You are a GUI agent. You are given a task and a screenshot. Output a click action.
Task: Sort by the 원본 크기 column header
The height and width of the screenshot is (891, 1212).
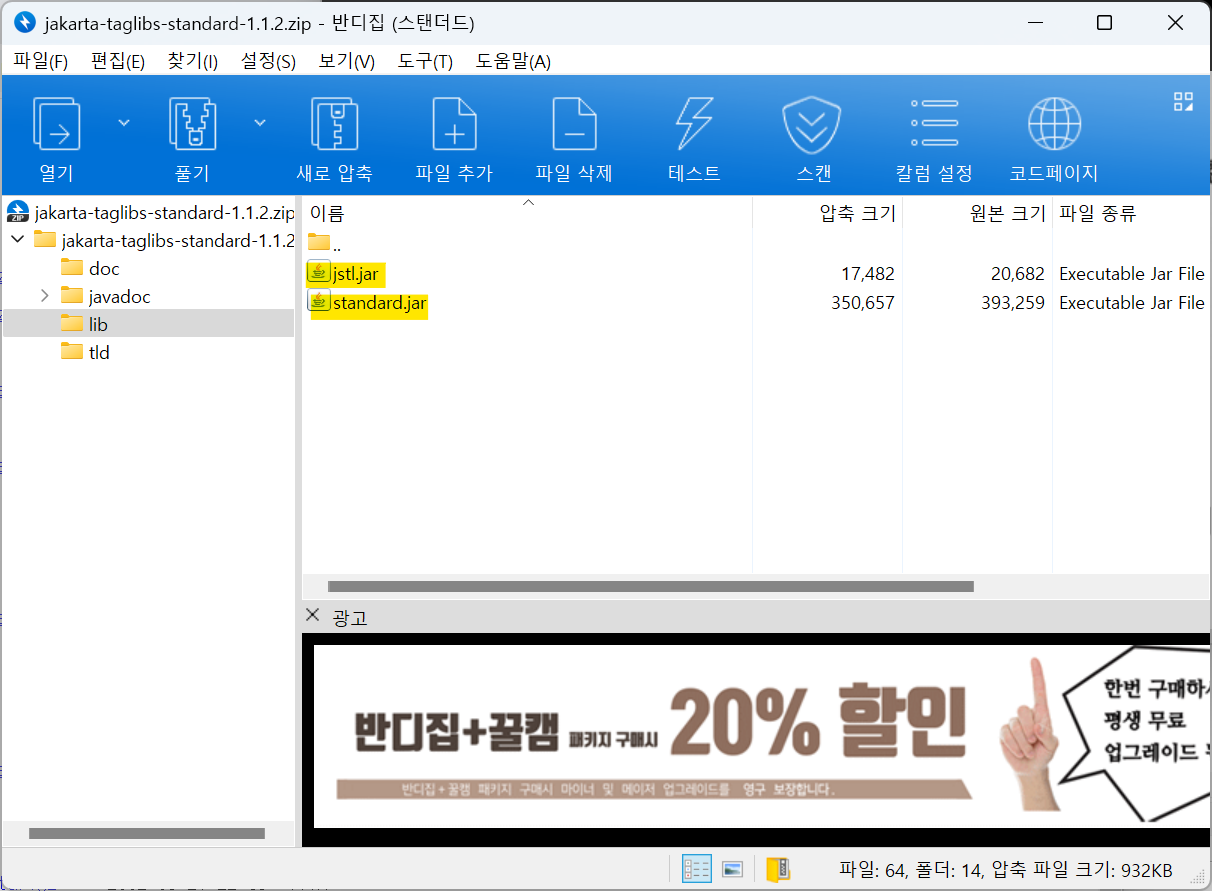coord(978,213)
